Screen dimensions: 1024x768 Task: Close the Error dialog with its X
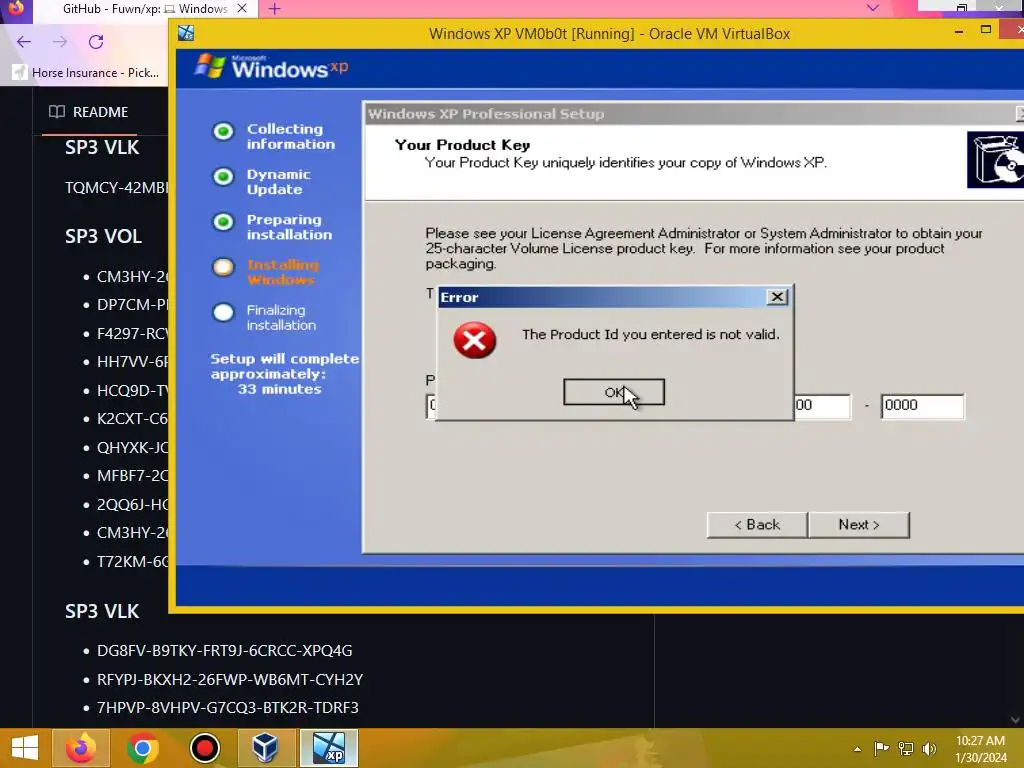click(x=776, y=297)
